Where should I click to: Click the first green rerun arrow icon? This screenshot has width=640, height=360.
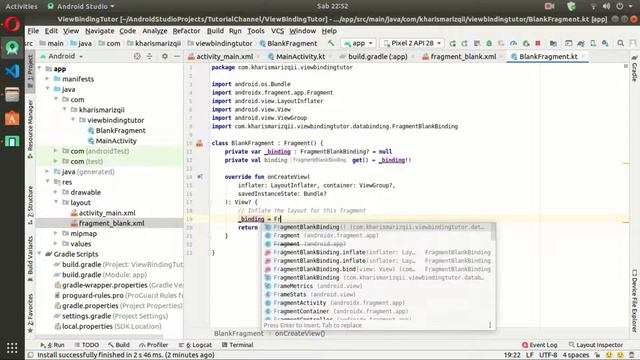tap(452, 43)
